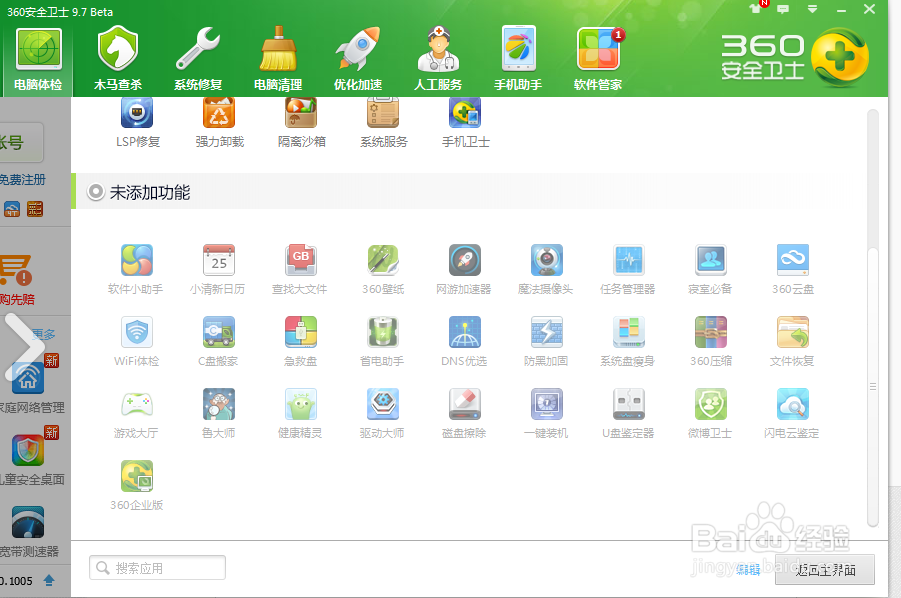The image size is (901, 598).
Task: Open the 软件管家 tab
Action: click(x=598, y=60)
